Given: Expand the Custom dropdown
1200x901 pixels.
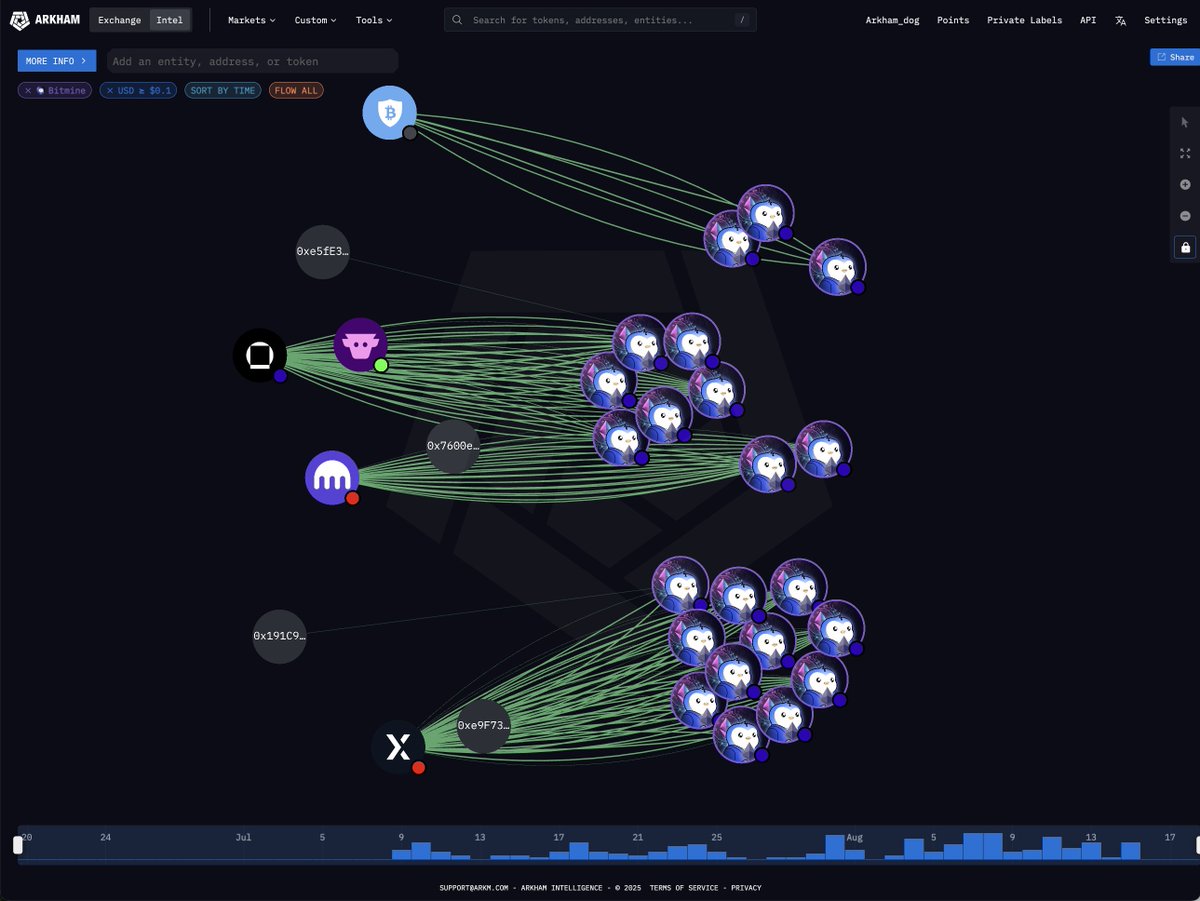Looking at the screenshot, I should coord(316,20).
